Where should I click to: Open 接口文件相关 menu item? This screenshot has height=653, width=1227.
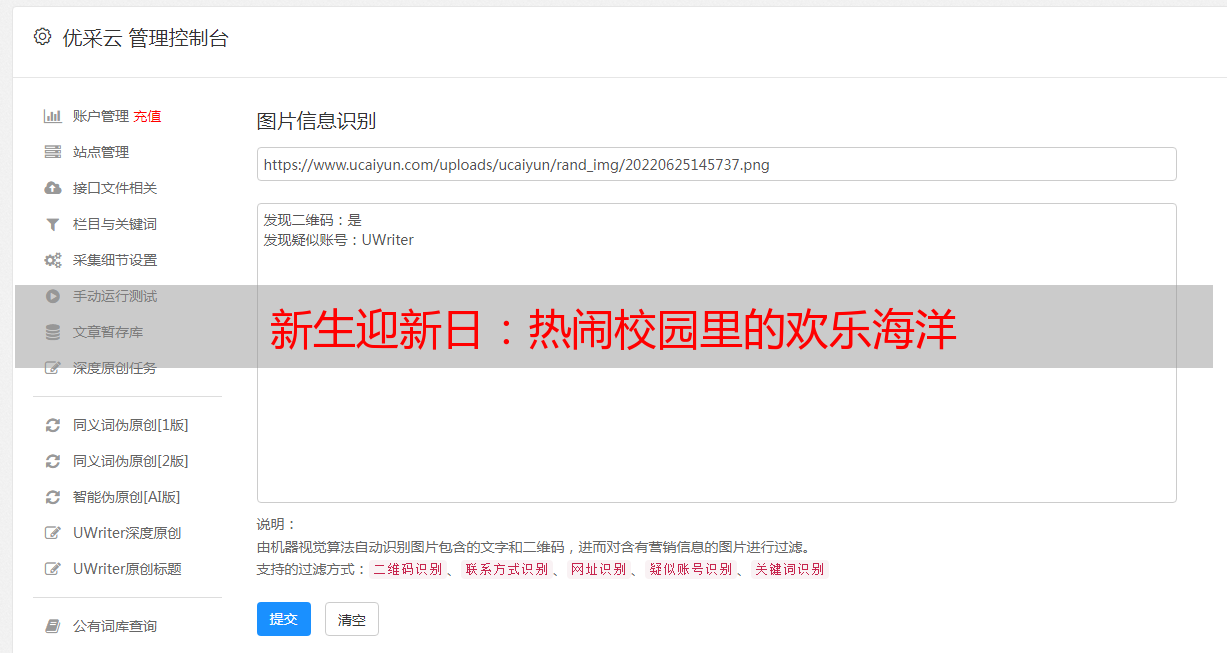pos(115,188)
